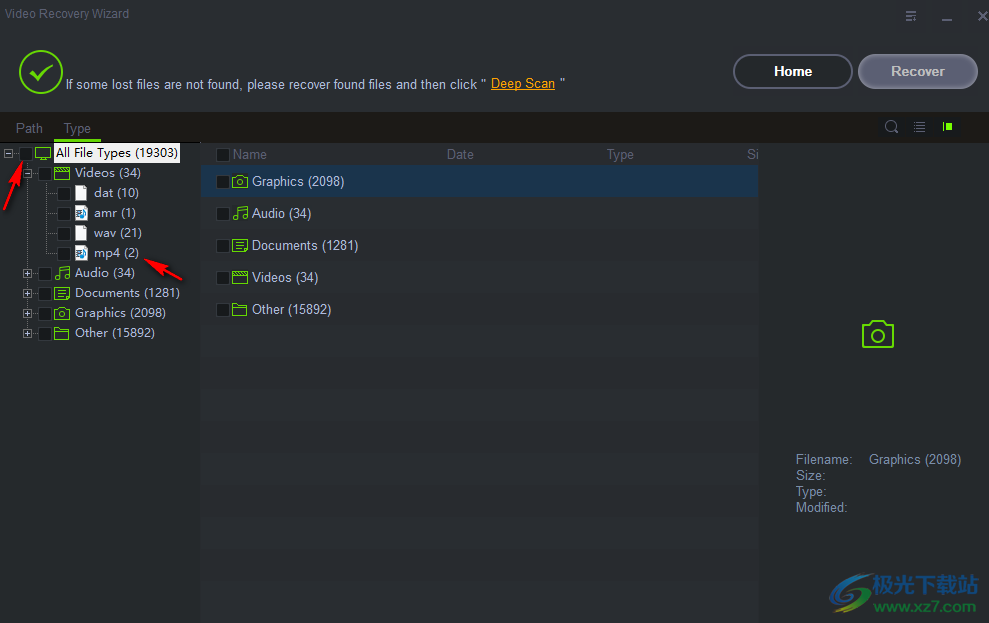Viewport: 989px width, 623px height.
Task: Collapse the Videos (34) tree node
Action: click(27, 173)
